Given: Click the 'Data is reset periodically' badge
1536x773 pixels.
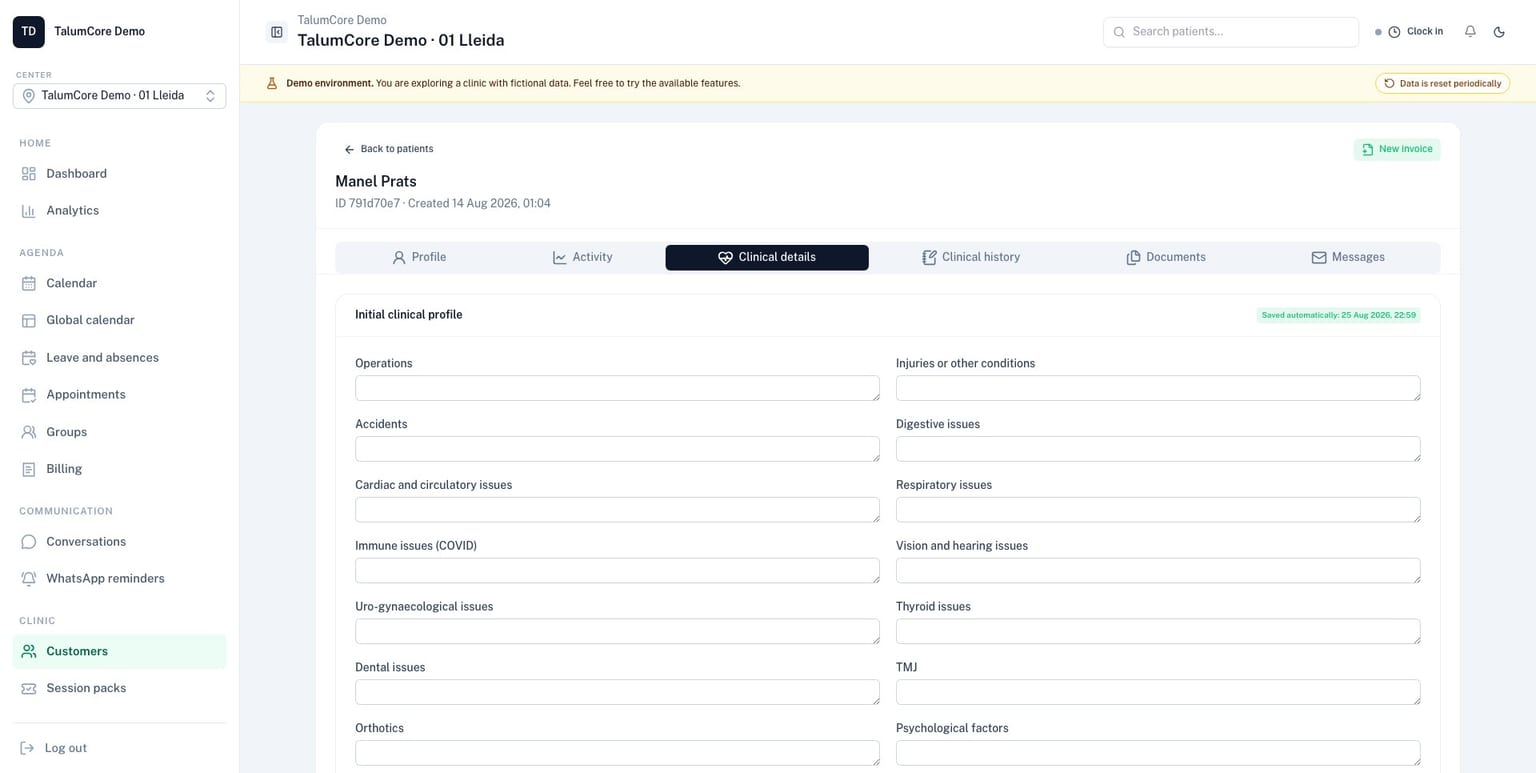Looking at the screenshot, I should [x=1442, y=84].
